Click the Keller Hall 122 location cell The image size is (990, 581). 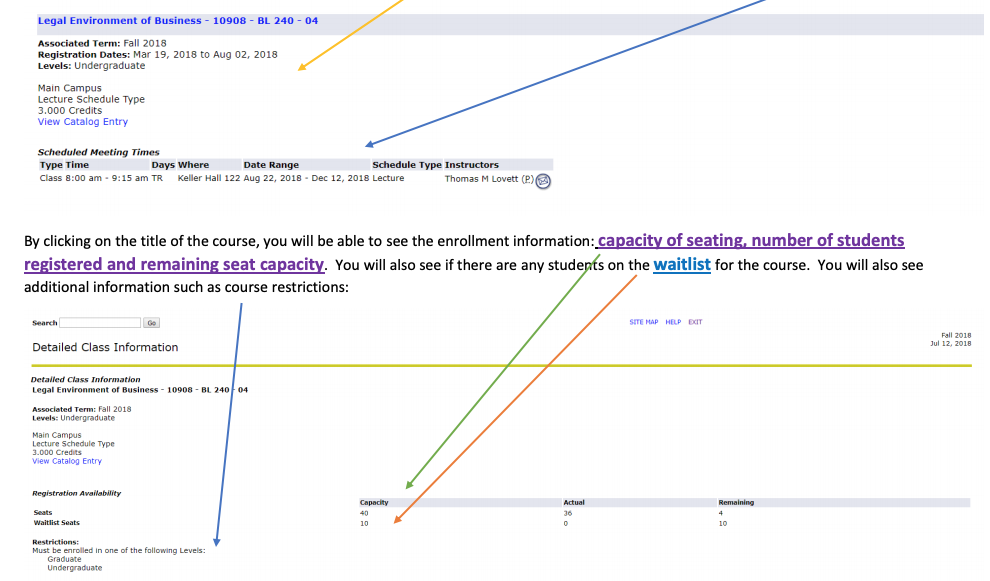[x=208, y=178]
